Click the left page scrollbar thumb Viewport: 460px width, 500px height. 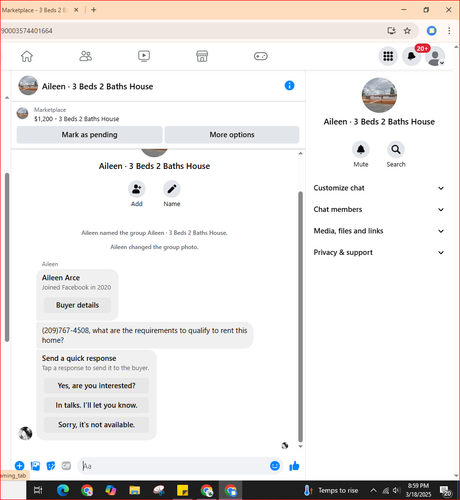7,257
